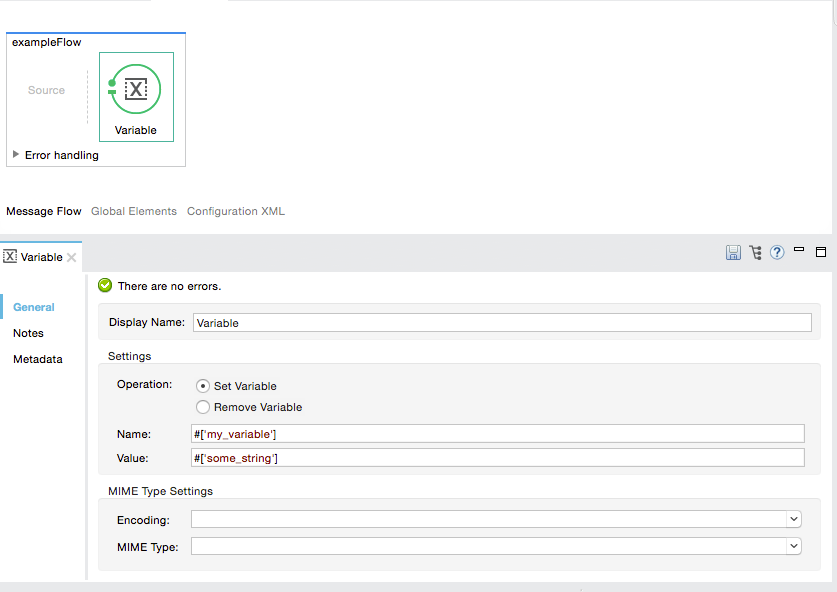Go to the Notes section
The image size is (837, 592).
(28, 333)
